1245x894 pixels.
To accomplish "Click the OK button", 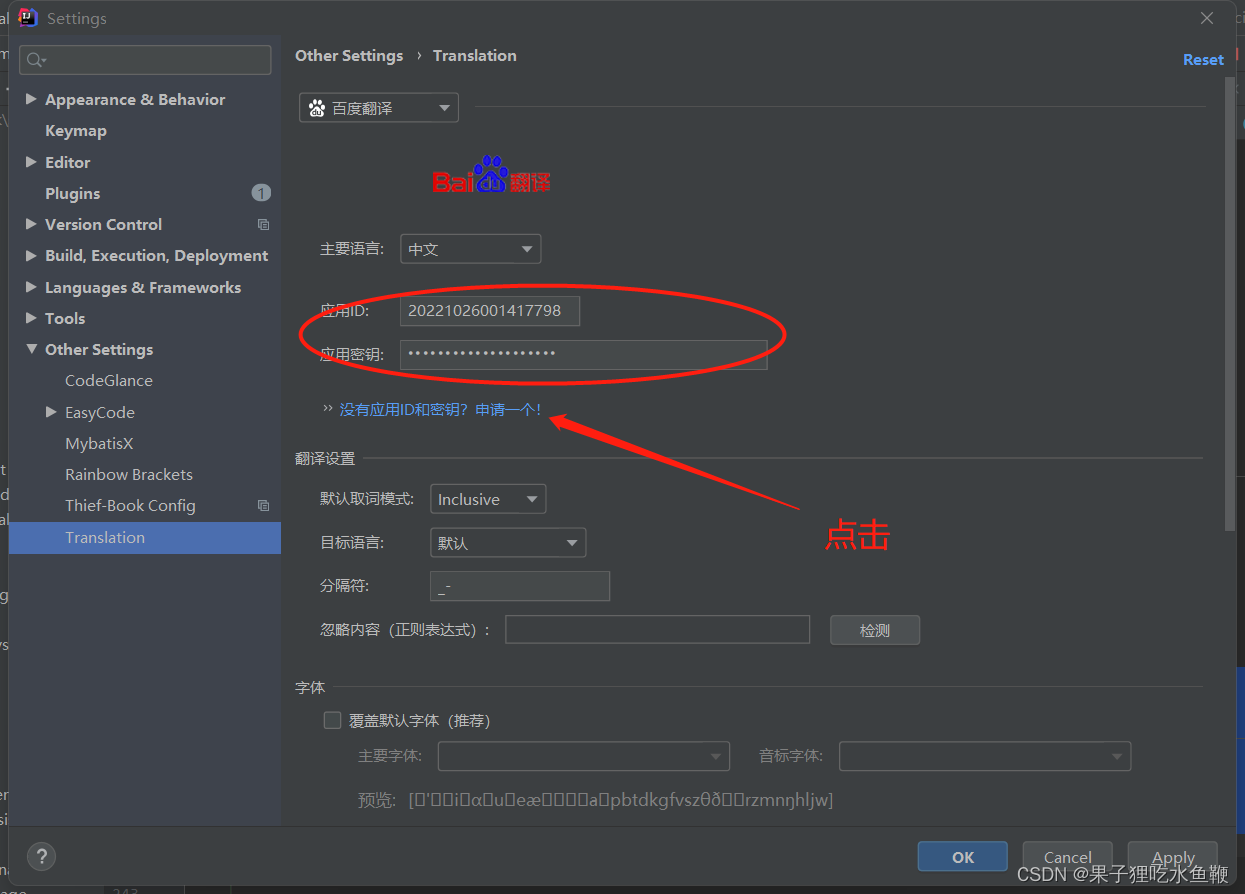I will tap(963, 857).
